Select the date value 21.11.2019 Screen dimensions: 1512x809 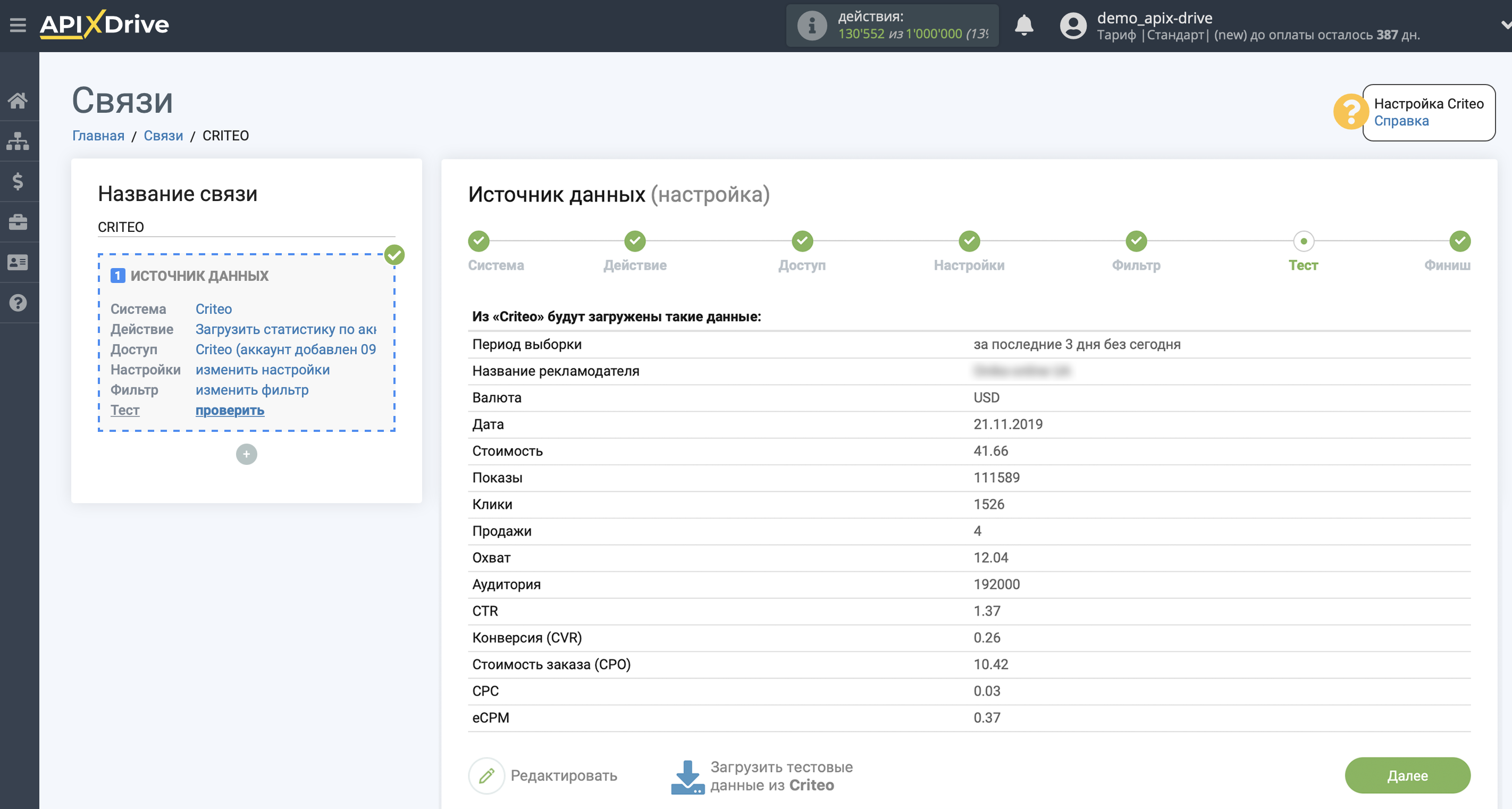1008,424
